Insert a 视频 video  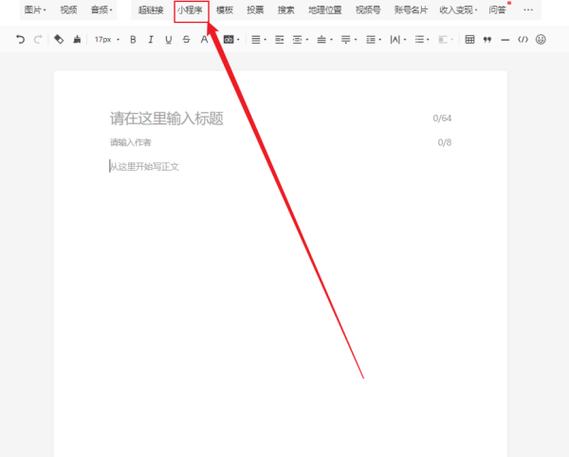(69, 10)
